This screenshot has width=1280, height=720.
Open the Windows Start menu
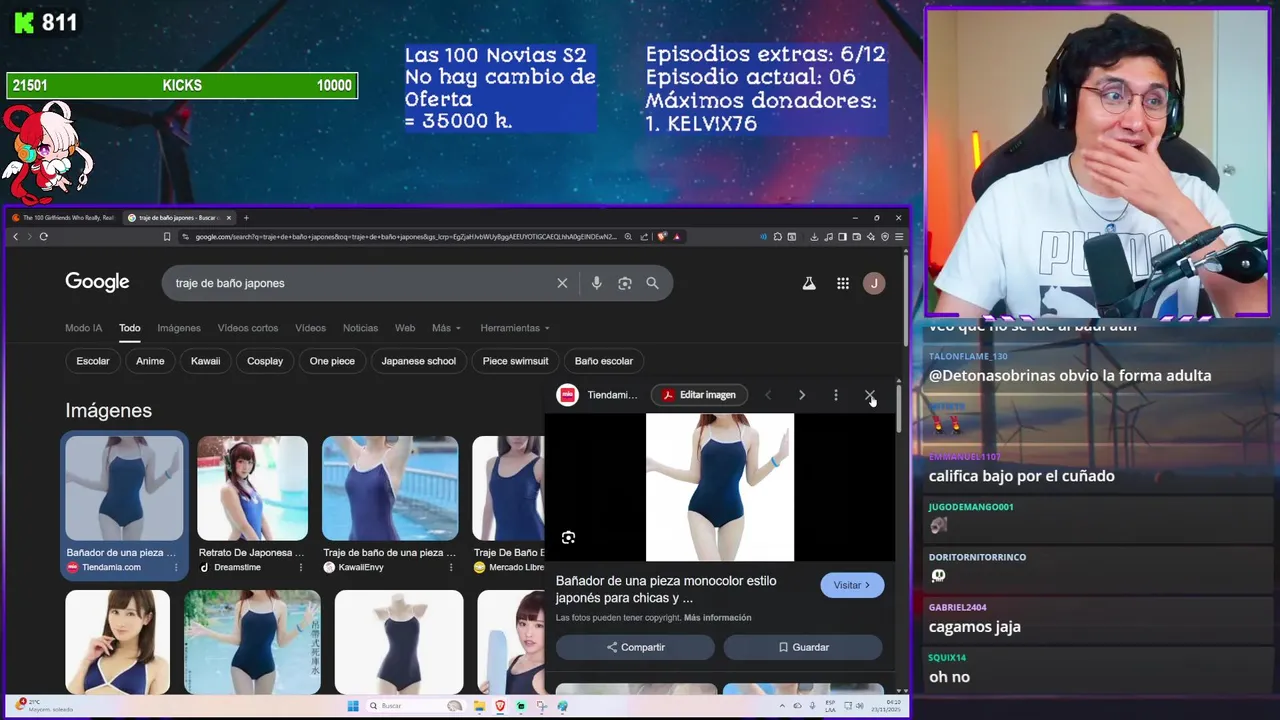click(353, 706)
